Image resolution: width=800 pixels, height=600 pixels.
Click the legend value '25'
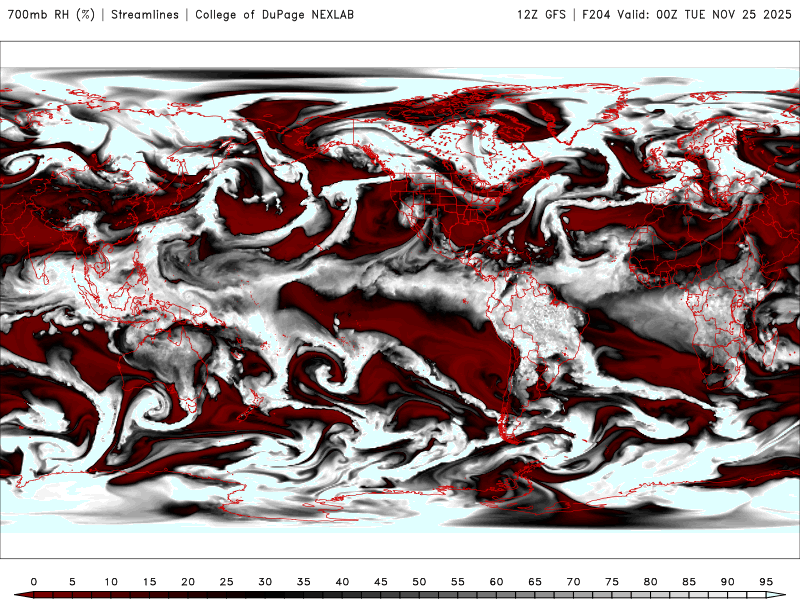pos(227,582)
